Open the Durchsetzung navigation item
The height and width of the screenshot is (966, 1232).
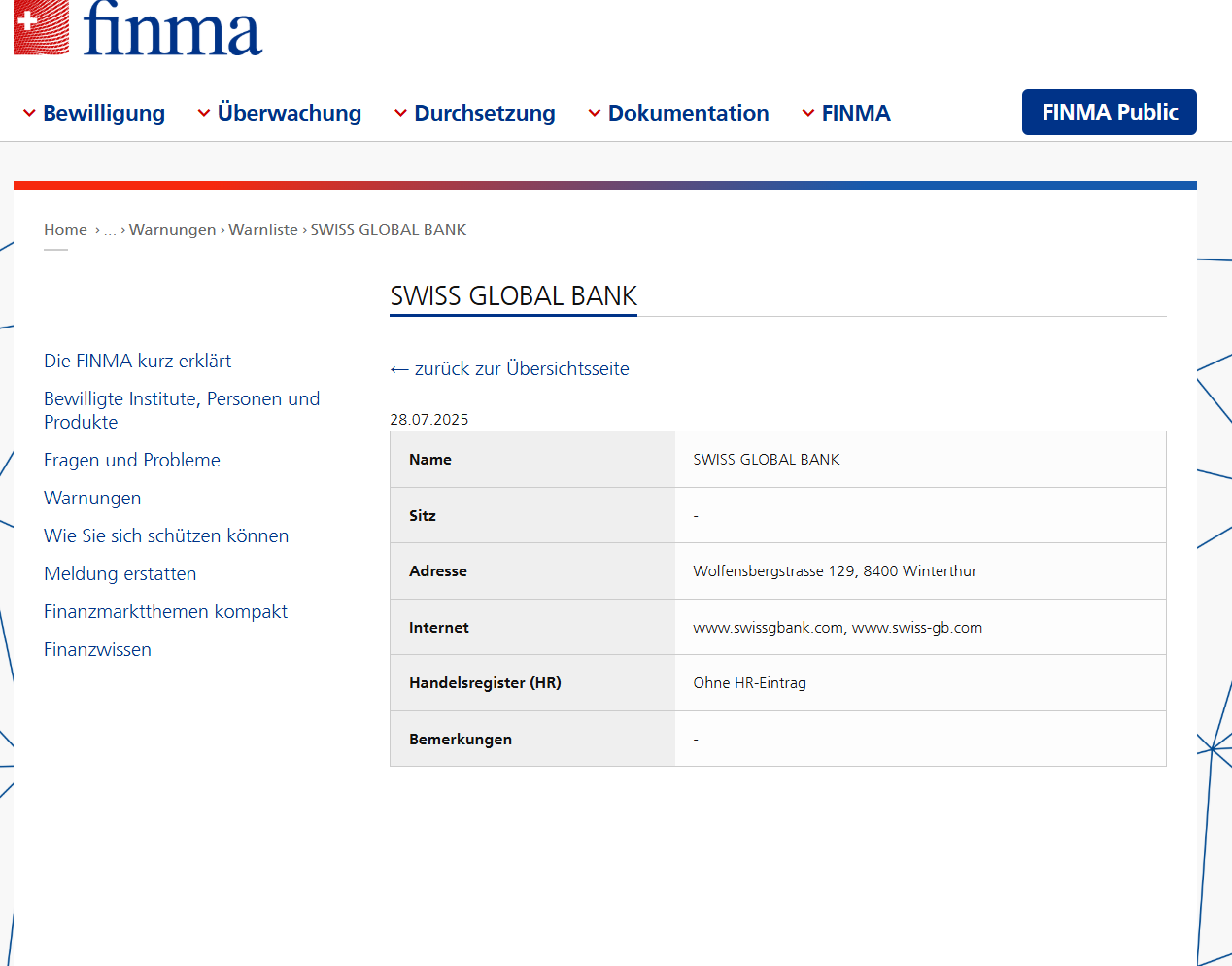coord(485,114)
